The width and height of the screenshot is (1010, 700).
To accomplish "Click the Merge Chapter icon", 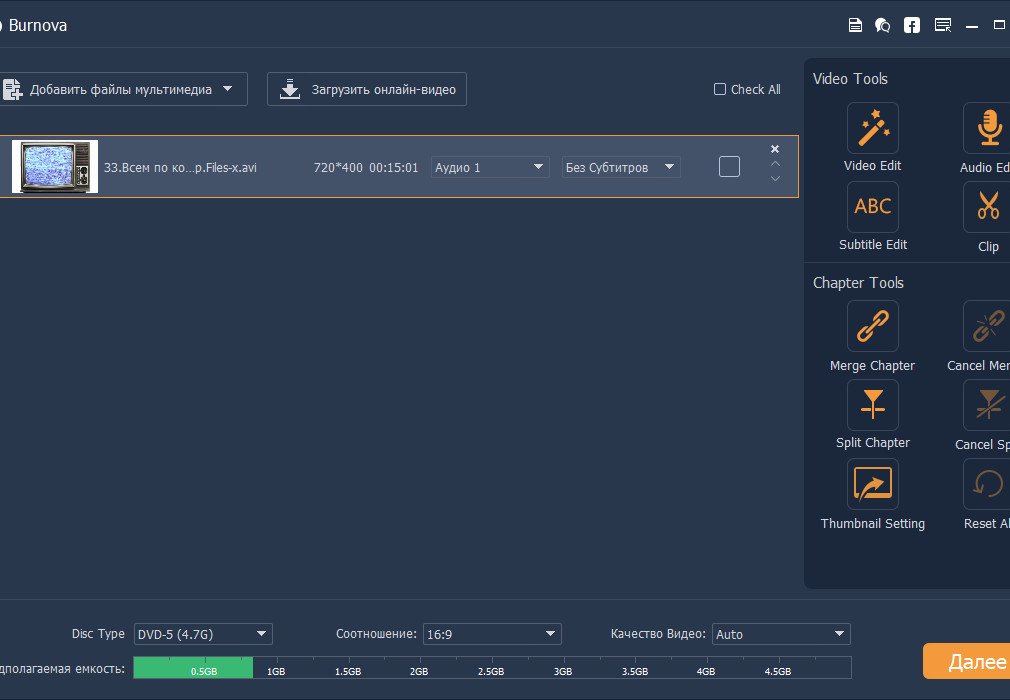I will (x=873, y=326).
